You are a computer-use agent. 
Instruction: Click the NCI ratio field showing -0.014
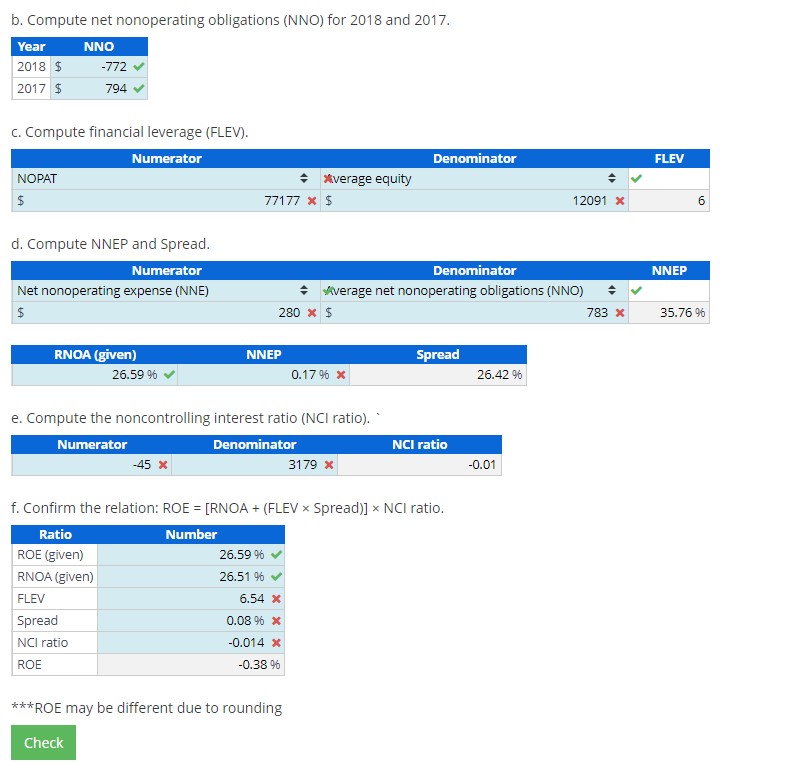(191, 642)
